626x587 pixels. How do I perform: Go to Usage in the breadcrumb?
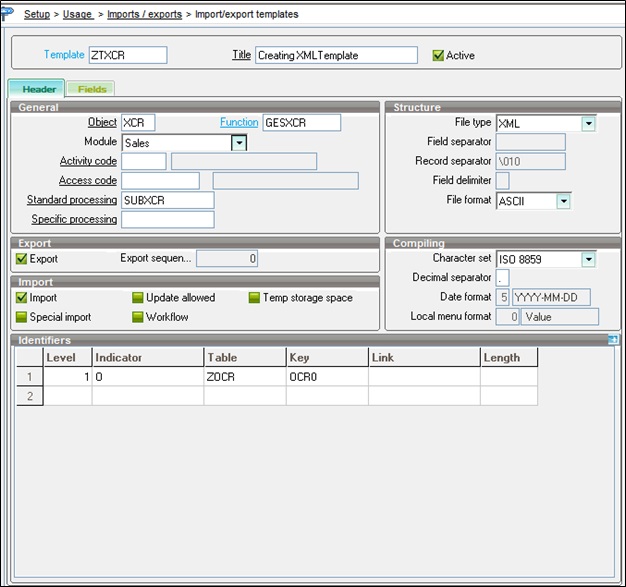pyautogui.click(x=77, y=14)
